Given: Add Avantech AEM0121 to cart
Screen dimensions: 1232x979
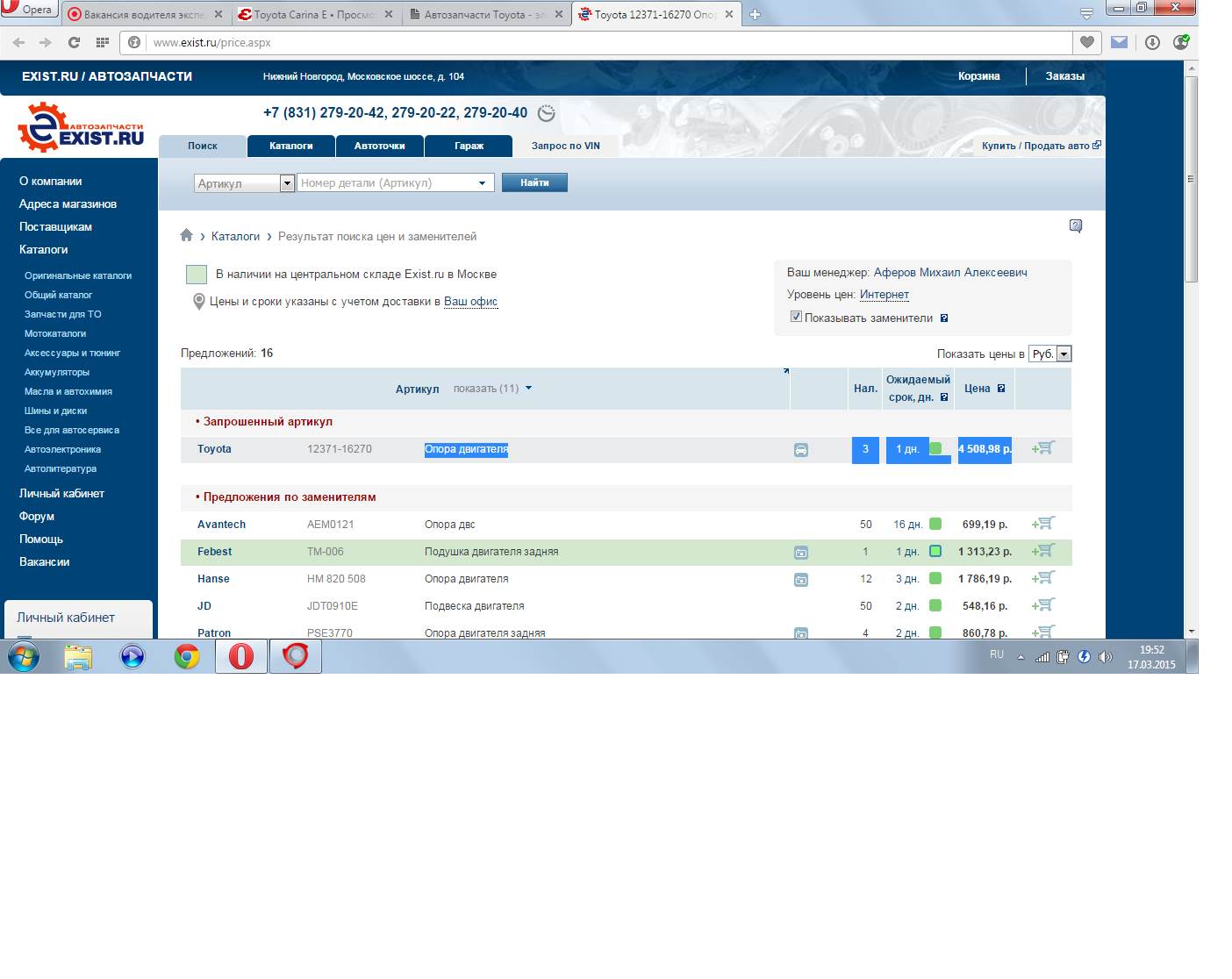Looking at the screenshot, I should coord(1043,524).
